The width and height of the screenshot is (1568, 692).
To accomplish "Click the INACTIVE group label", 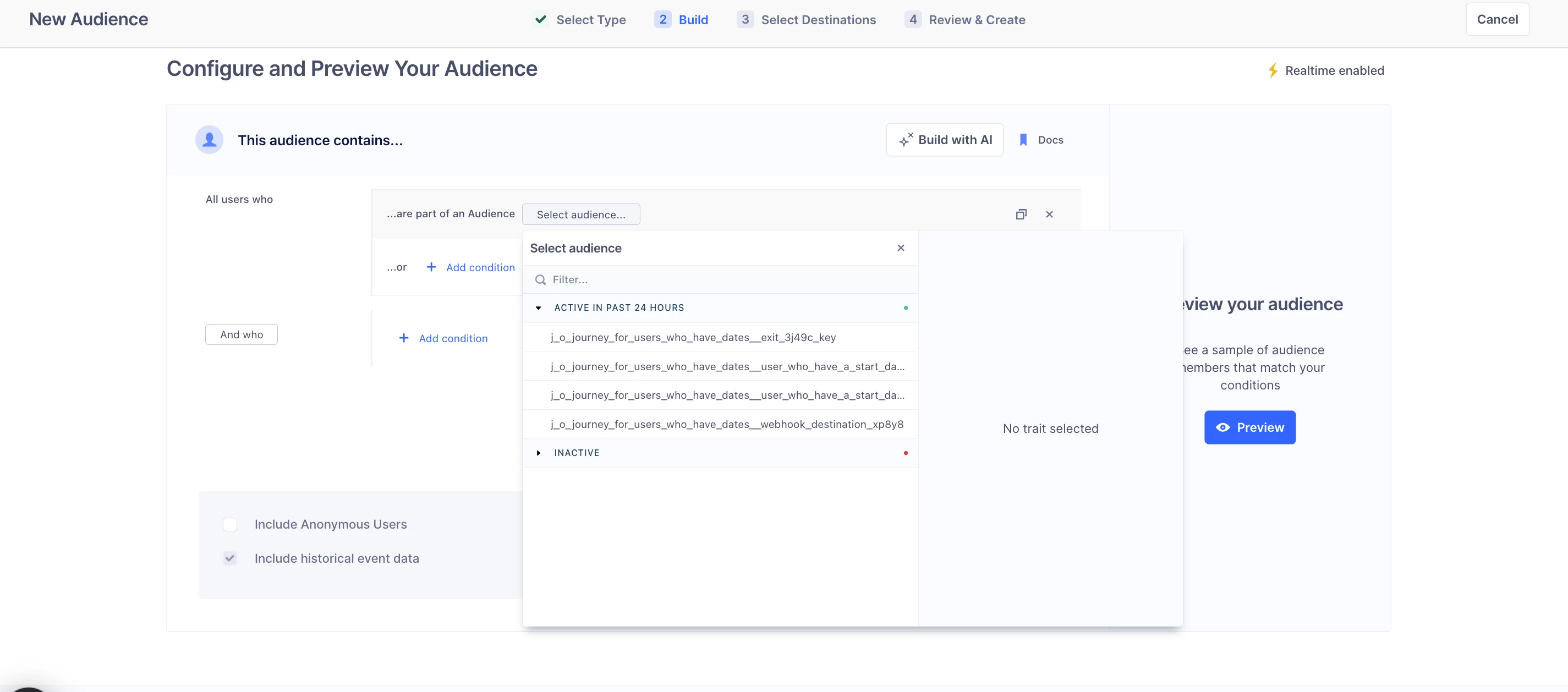I will (577, 453).
